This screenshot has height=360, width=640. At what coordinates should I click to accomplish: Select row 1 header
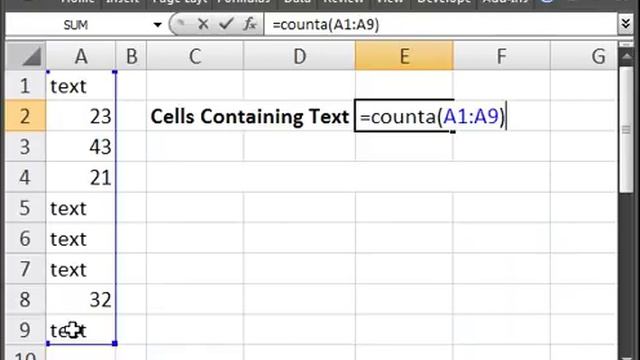[x=25, y=86]
